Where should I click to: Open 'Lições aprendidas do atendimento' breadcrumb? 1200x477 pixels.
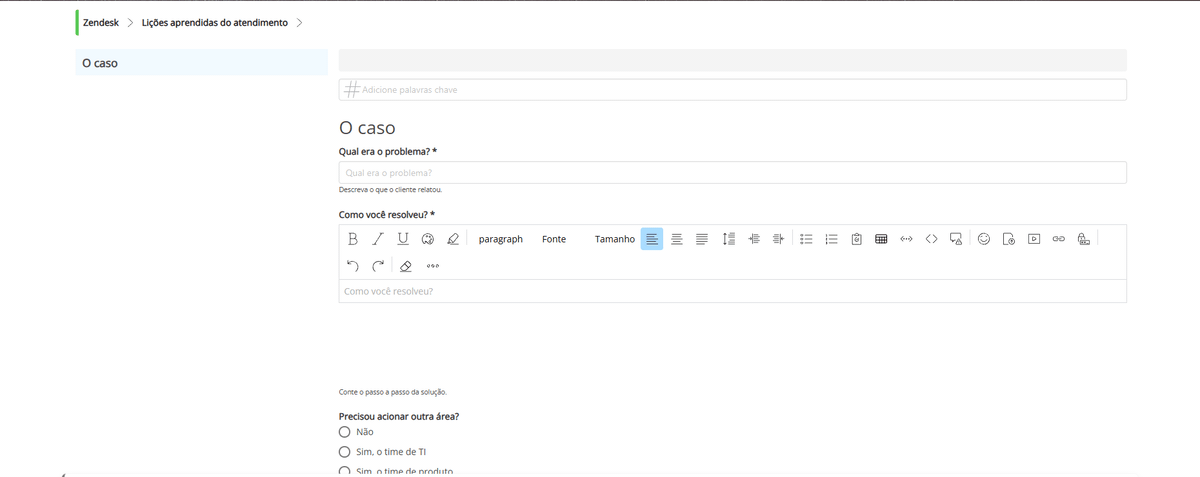215,22
